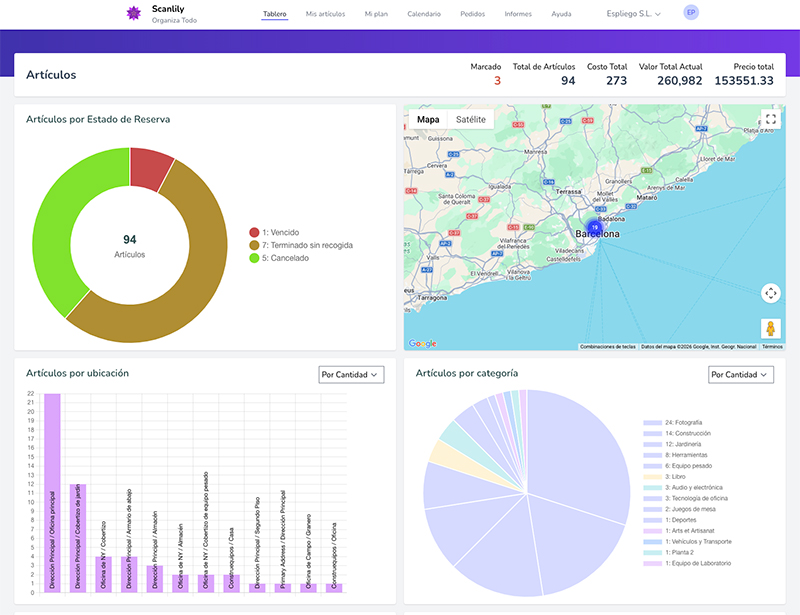Image resolution: width=800 pixels, height=615 pixels.
Task: Click the red Vencido donut segment
Action: pyautogui.click(x=149, y=167)
